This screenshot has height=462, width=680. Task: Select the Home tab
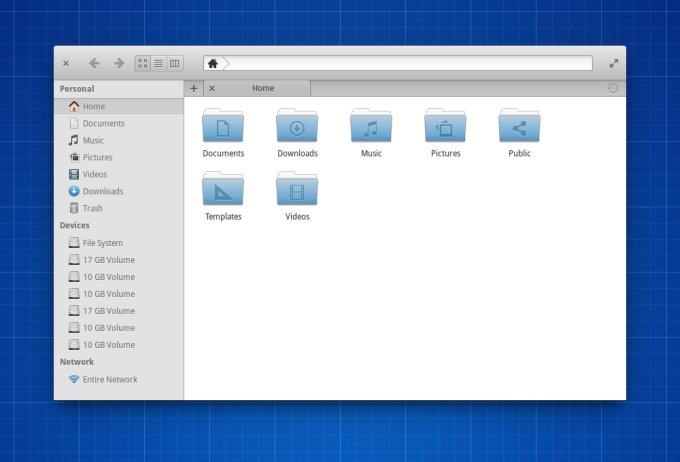263,88
